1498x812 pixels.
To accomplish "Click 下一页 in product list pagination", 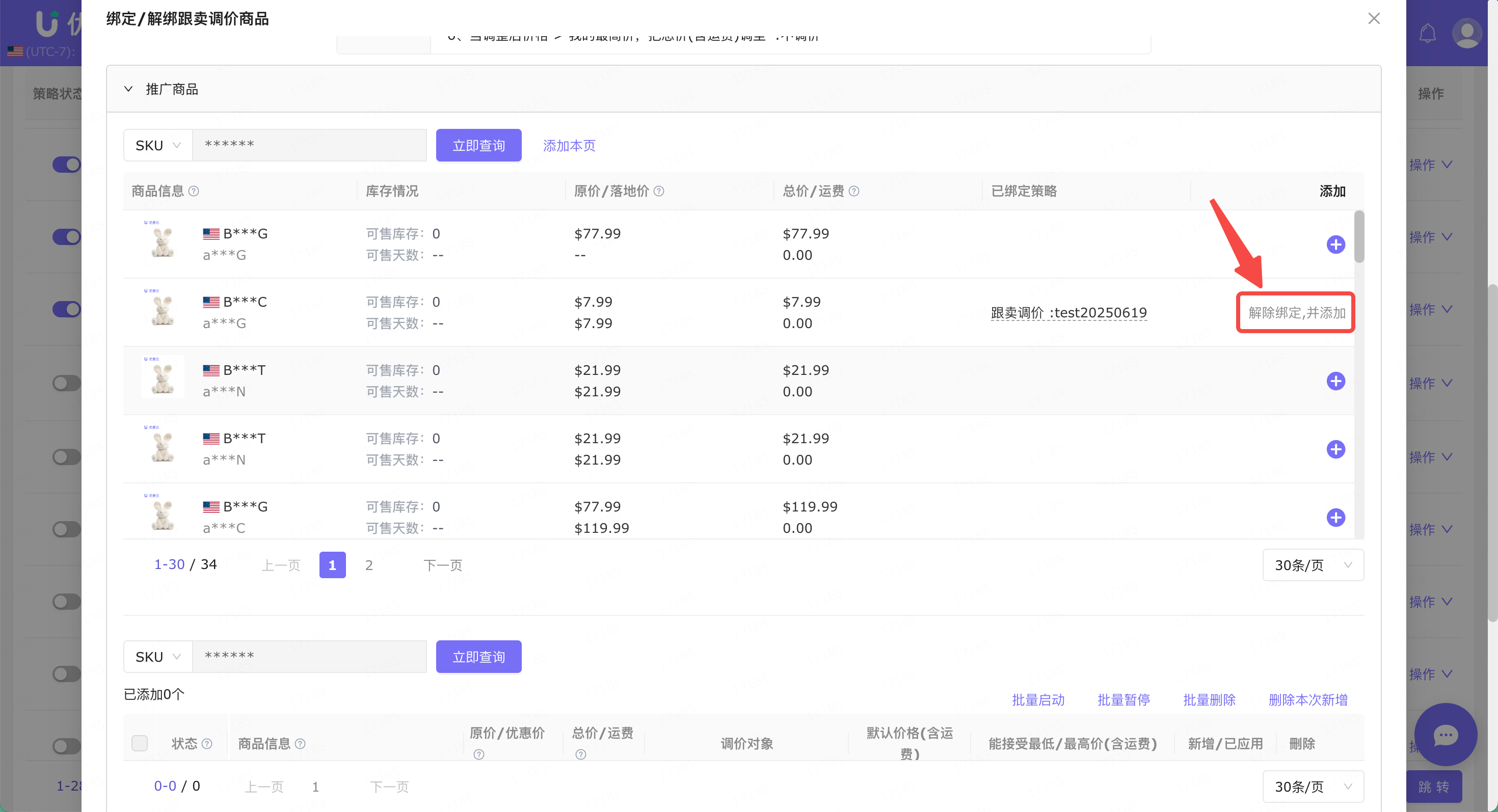I will click(443, 565).
